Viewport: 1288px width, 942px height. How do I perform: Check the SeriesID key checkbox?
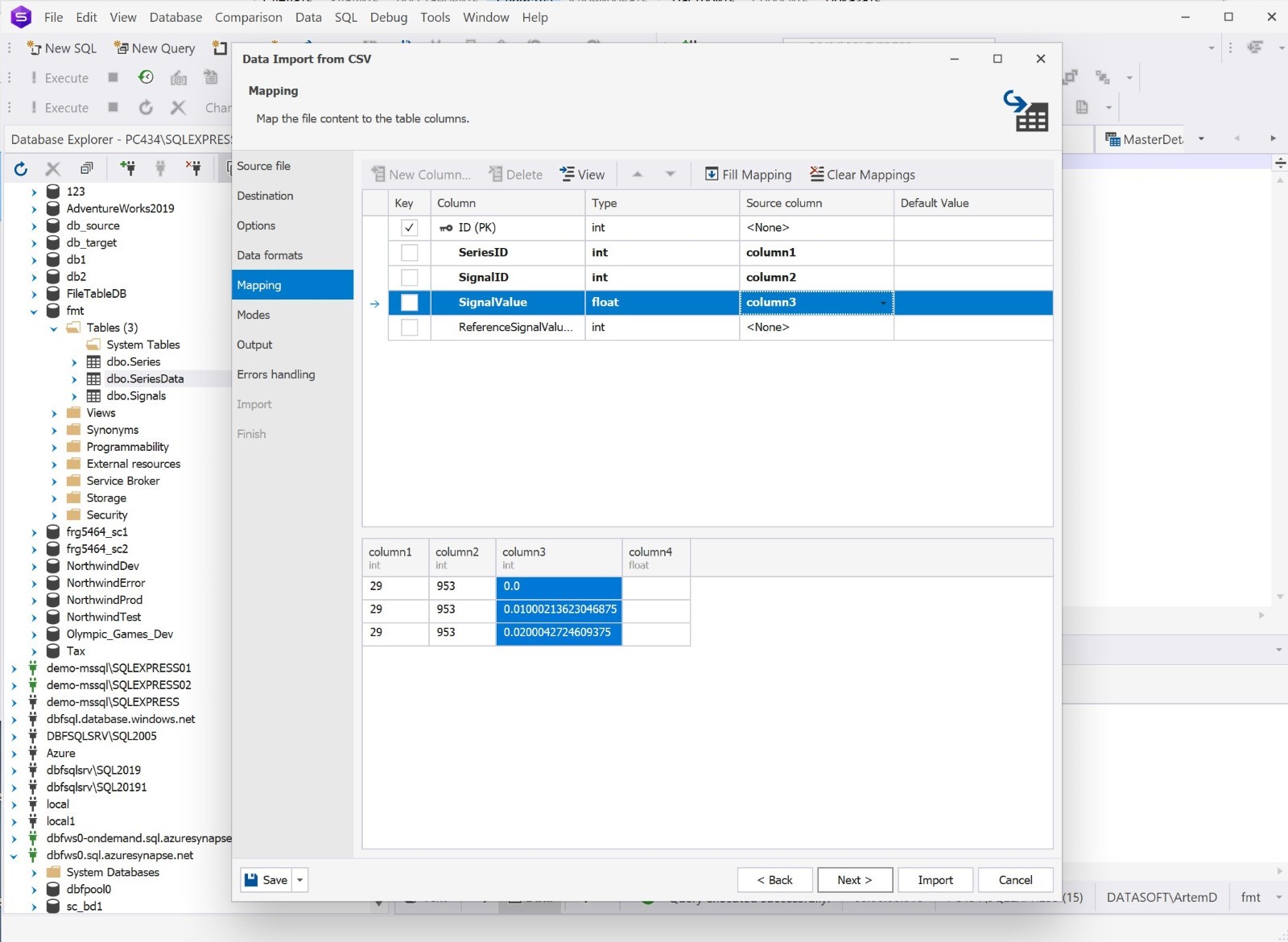(410, 253)
